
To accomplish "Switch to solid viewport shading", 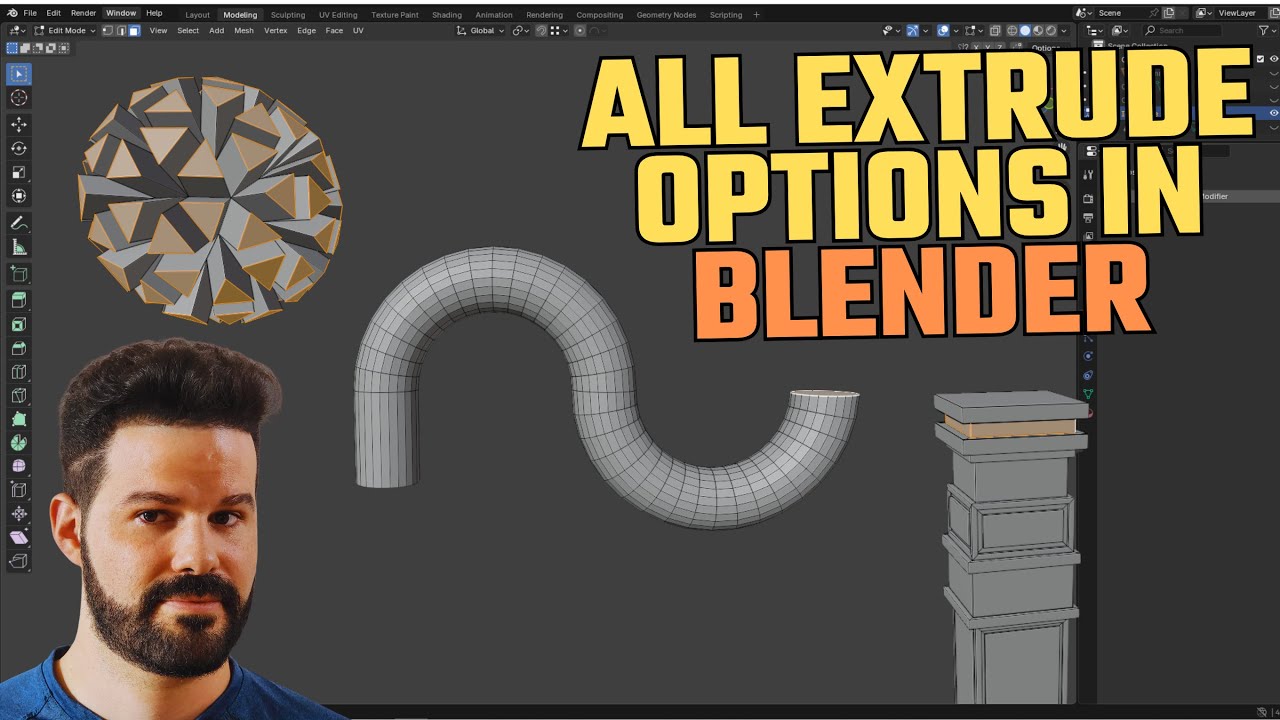I will (x=1025, y=30).
